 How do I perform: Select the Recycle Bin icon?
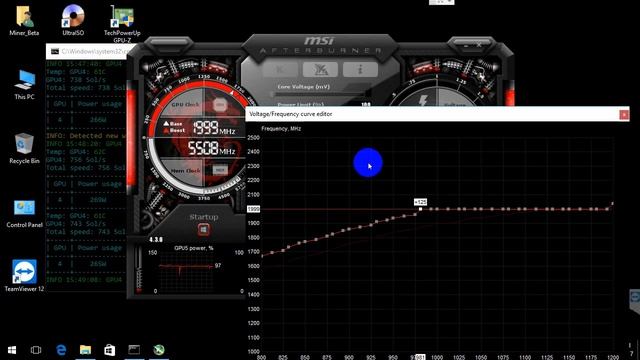(24, 149)
